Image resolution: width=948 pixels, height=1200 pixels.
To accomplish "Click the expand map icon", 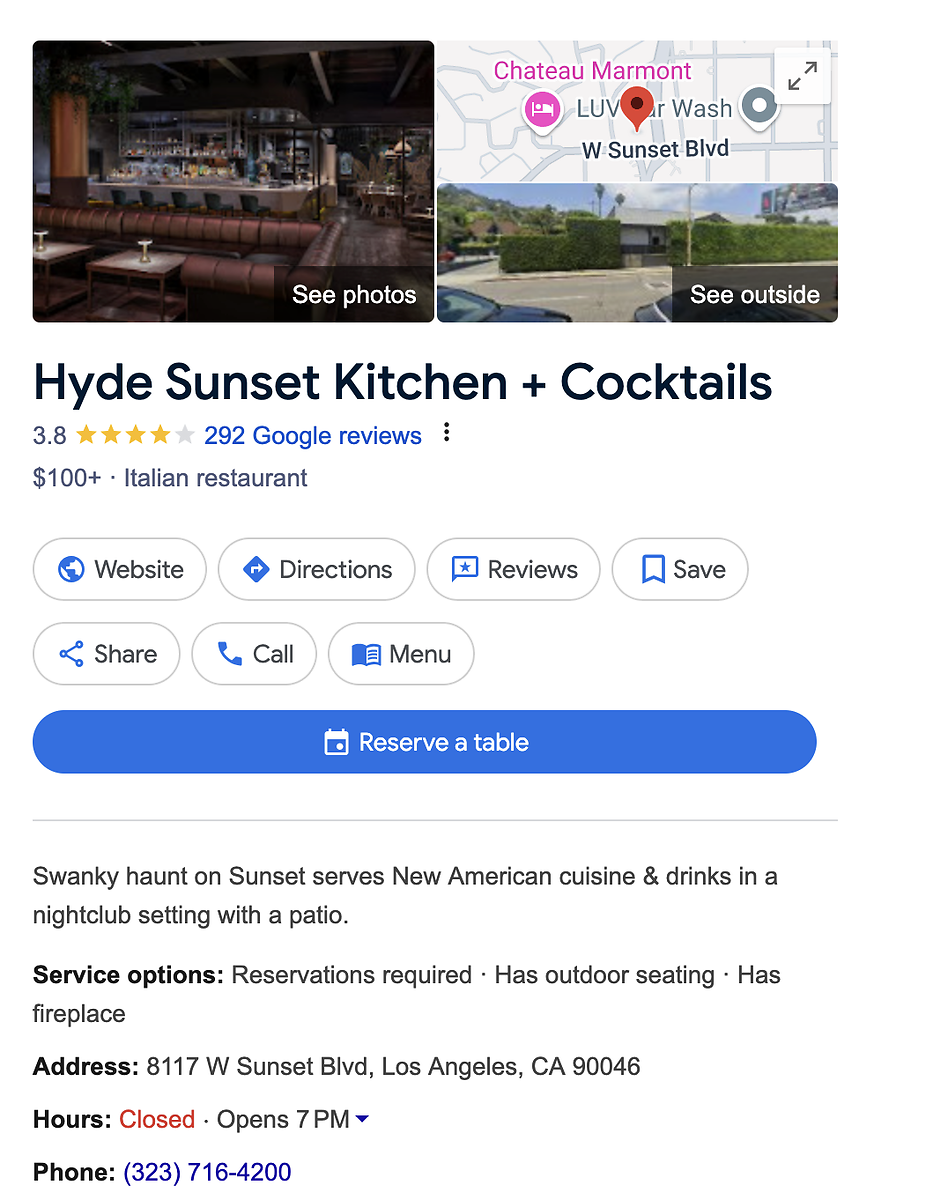I will pyautogui.click(x=802, y=76).
